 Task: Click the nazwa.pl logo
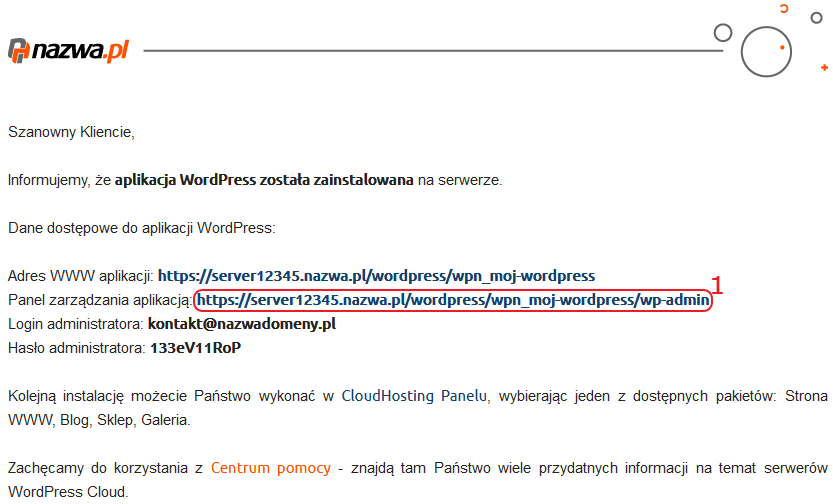click(68, 51)
